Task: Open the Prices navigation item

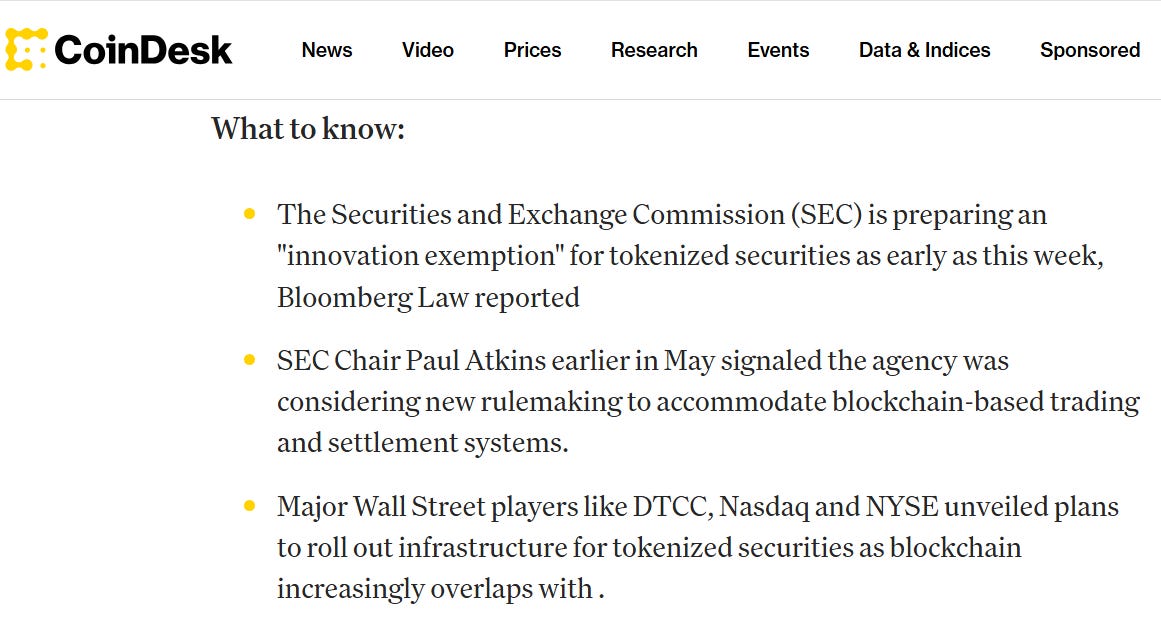Action: pos(532,50)
